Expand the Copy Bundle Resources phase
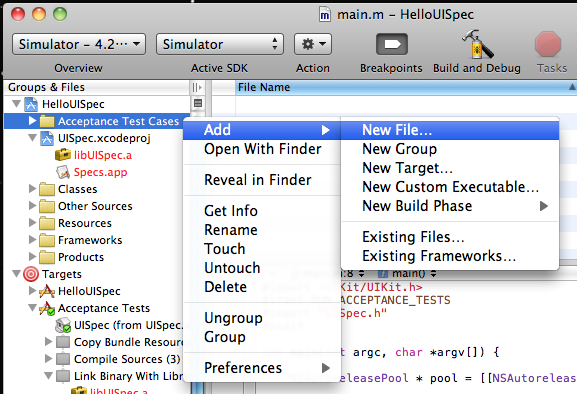Image resolution: width=577 pixels, height=394 pixels. (48, 341)
